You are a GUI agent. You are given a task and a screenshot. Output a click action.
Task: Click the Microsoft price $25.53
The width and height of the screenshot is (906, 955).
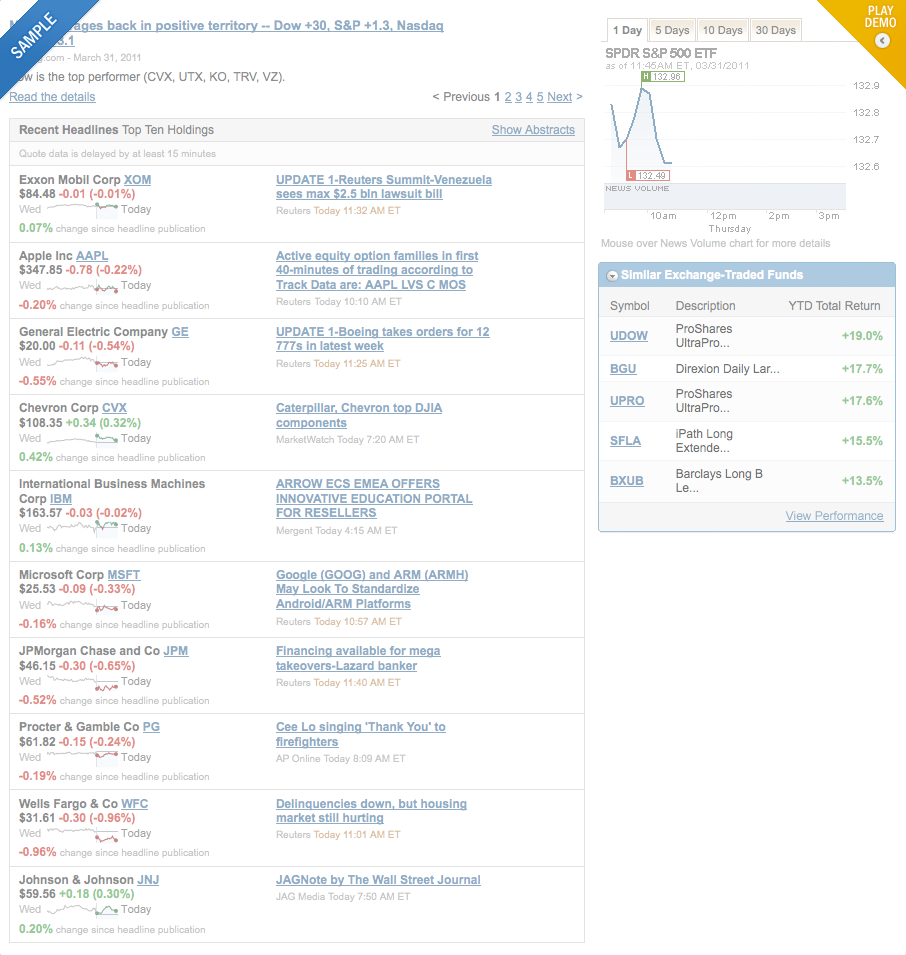click(x=37, y=589)
